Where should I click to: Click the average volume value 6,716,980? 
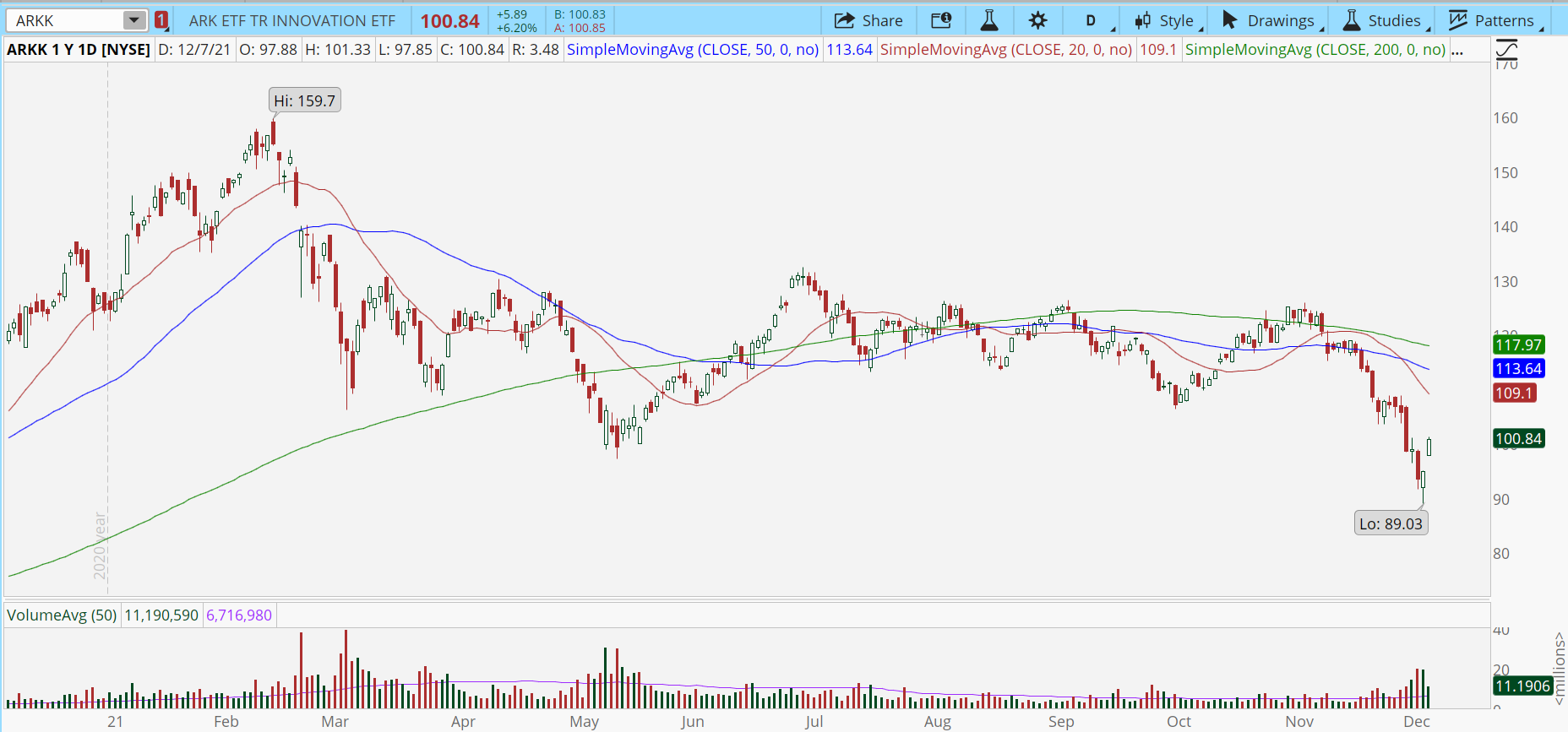(x=239, y=615)
